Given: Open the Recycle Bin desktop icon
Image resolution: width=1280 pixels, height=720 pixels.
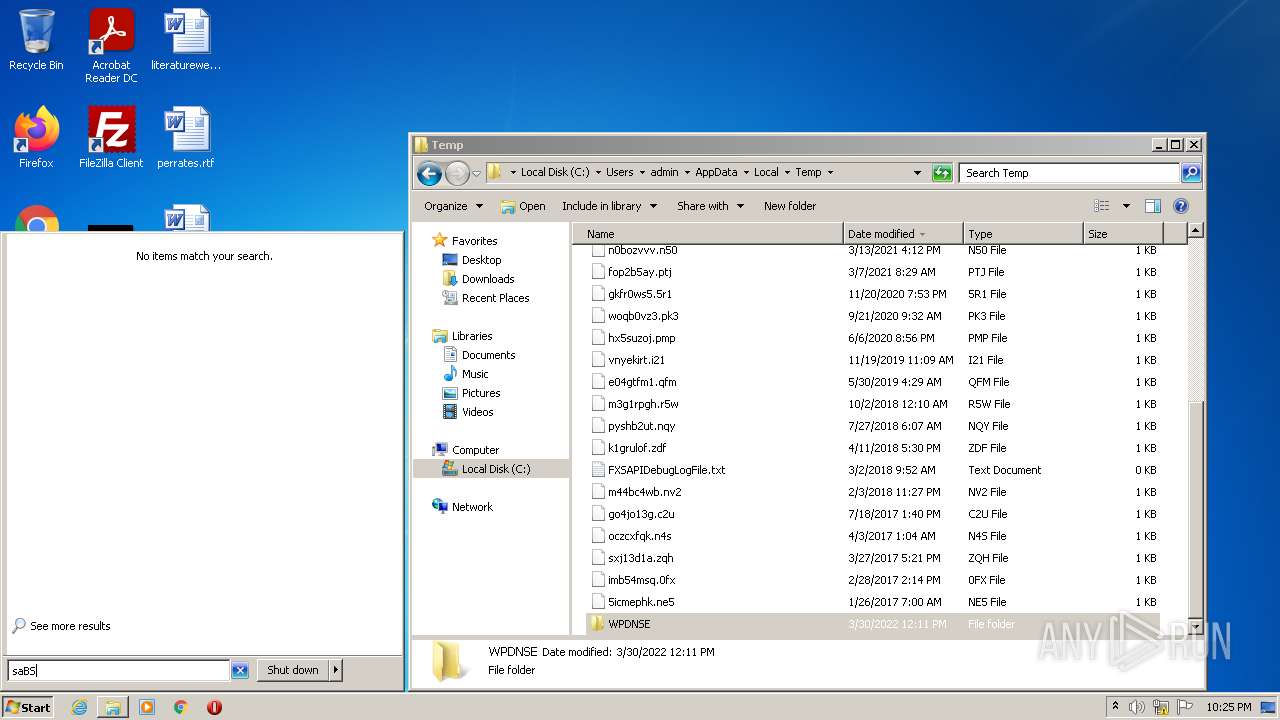Looking at the screenshot, I should [x=36, y=41].
